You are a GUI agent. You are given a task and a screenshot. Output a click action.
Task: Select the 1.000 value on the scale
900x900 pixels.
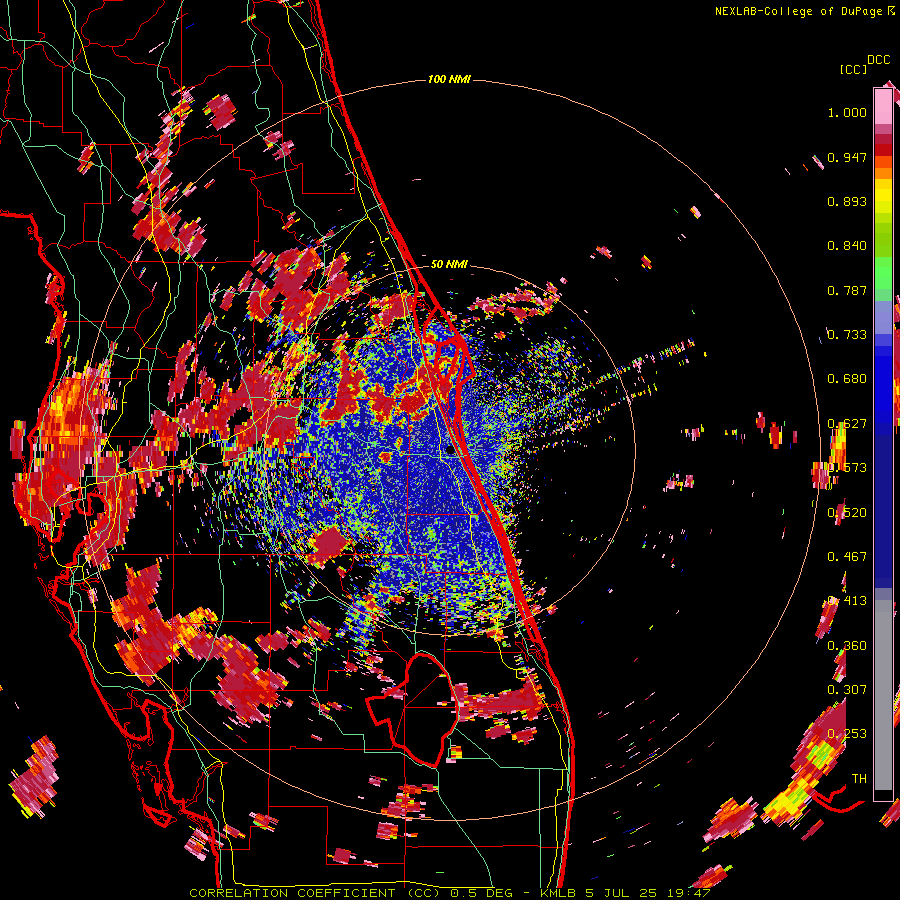coord(847,112)
